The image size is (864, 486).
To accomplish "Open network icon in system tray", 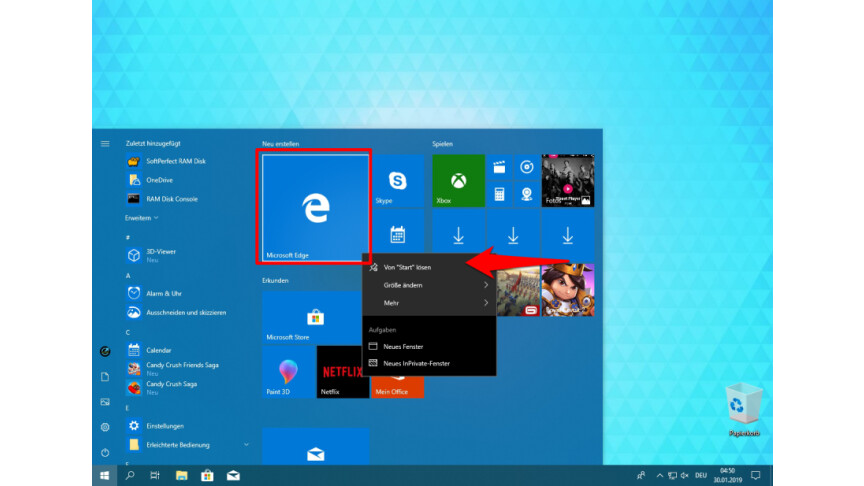I will 672,476.
